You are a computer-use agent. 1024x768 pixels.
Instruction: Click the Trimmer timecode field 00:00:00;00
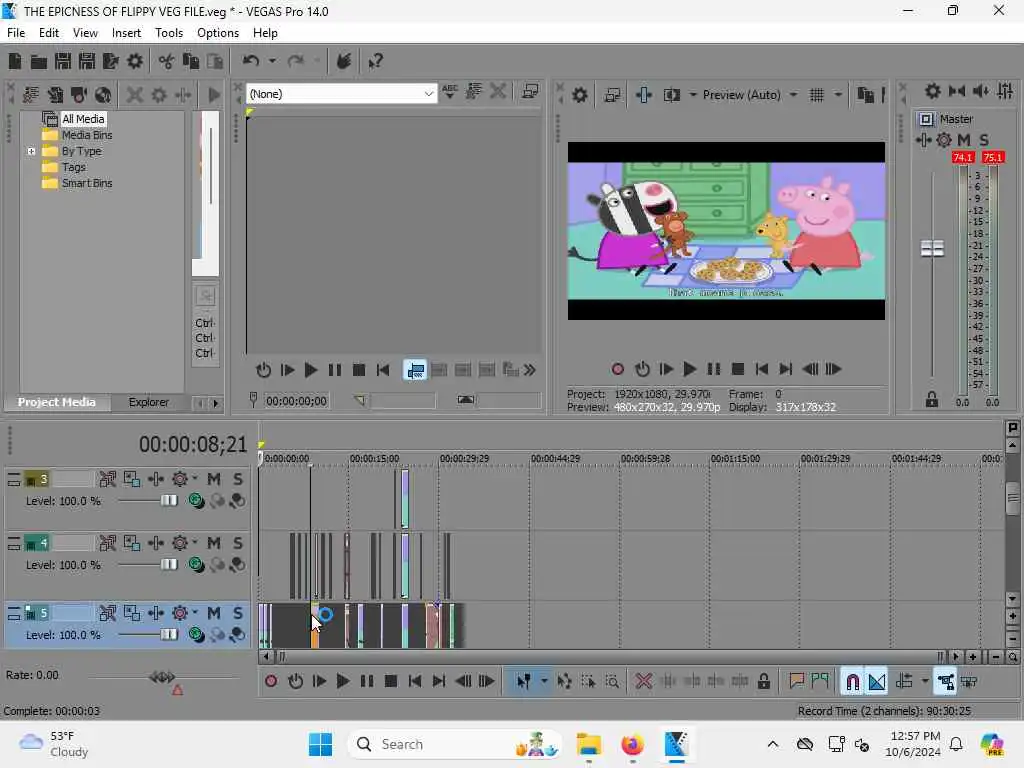point(296,401)
